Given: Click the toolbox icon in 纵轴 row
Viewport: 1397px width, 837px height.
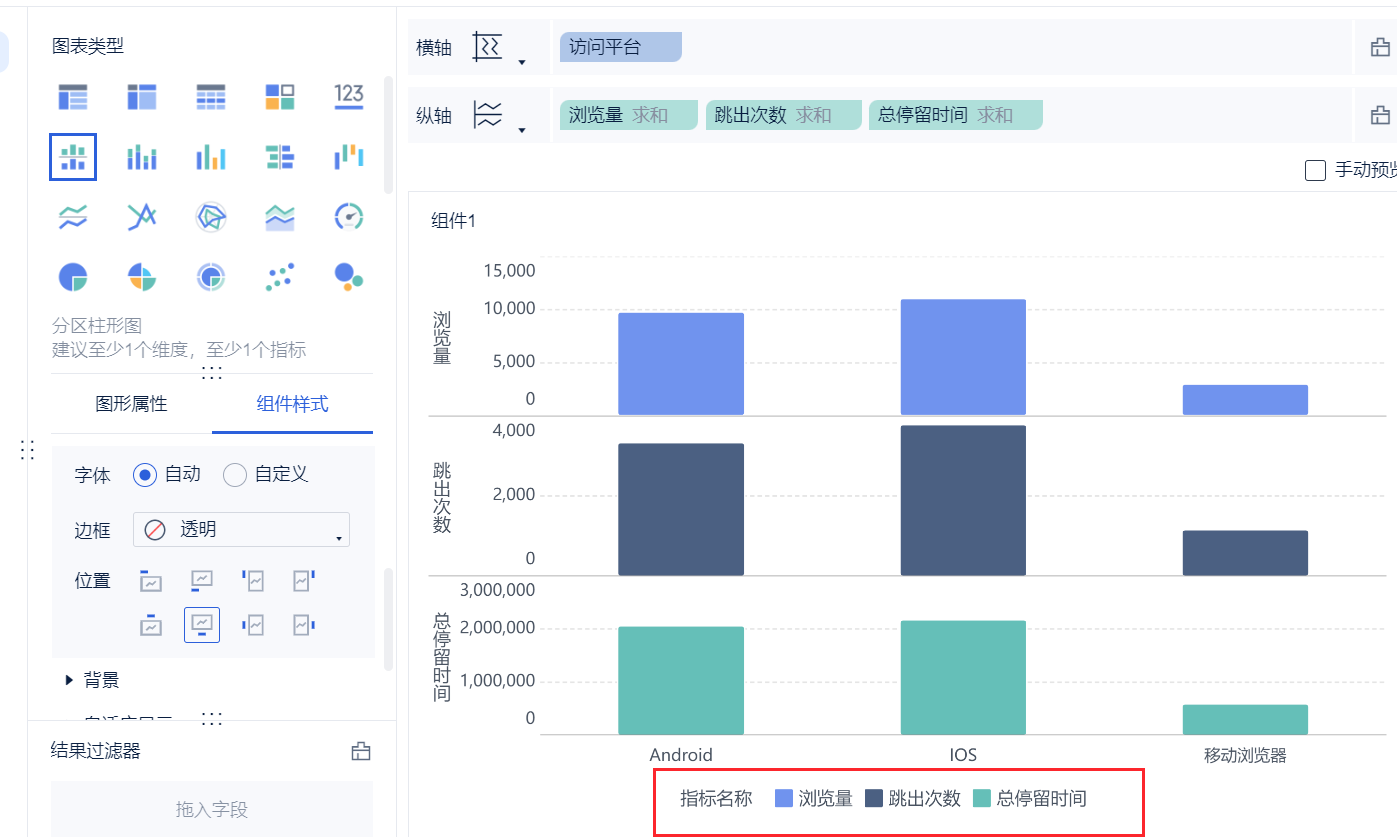Looking at the screenshot, I should (1380, 115).
